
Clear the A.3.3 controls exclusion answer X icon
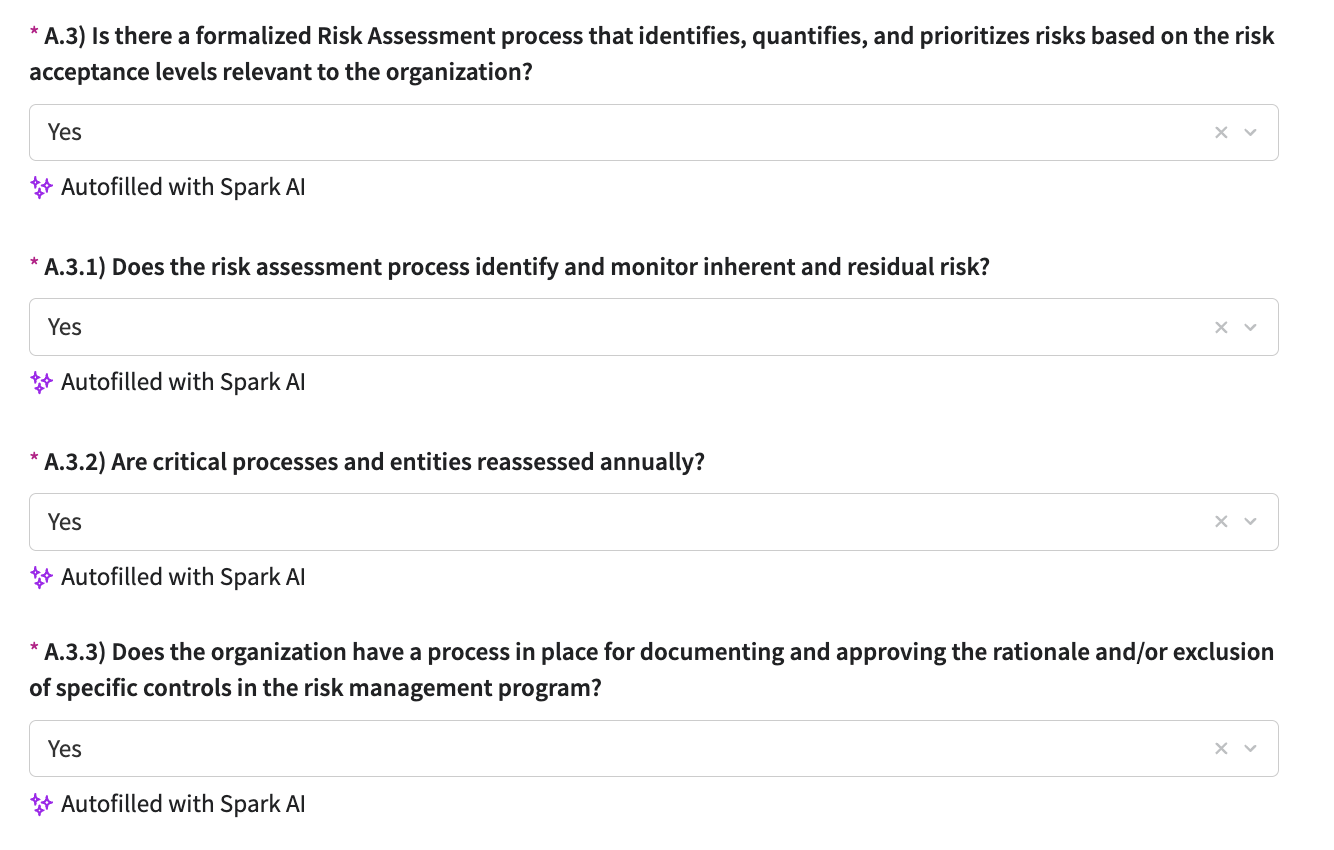pyautogui.click(x=1220, y=748)
